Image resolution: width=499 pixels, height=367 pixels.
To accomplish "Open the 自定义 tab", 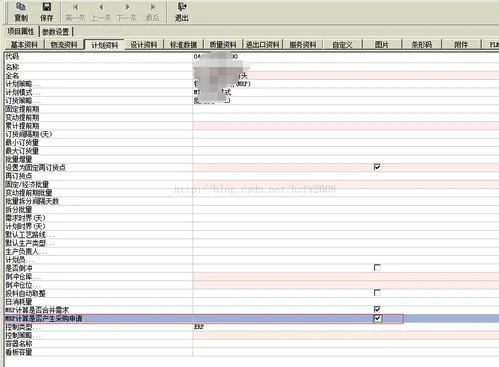I will 342,45.
